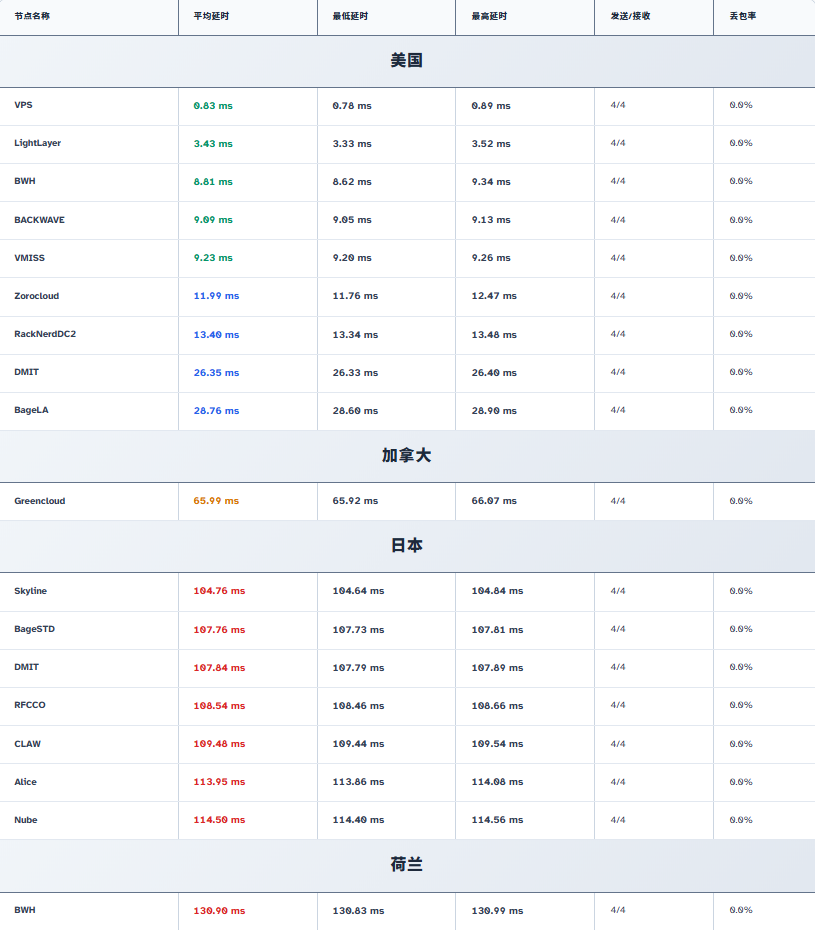Toggle the 加拿大 section header
The width and height of the screenshot is (815, 930).
407,456
